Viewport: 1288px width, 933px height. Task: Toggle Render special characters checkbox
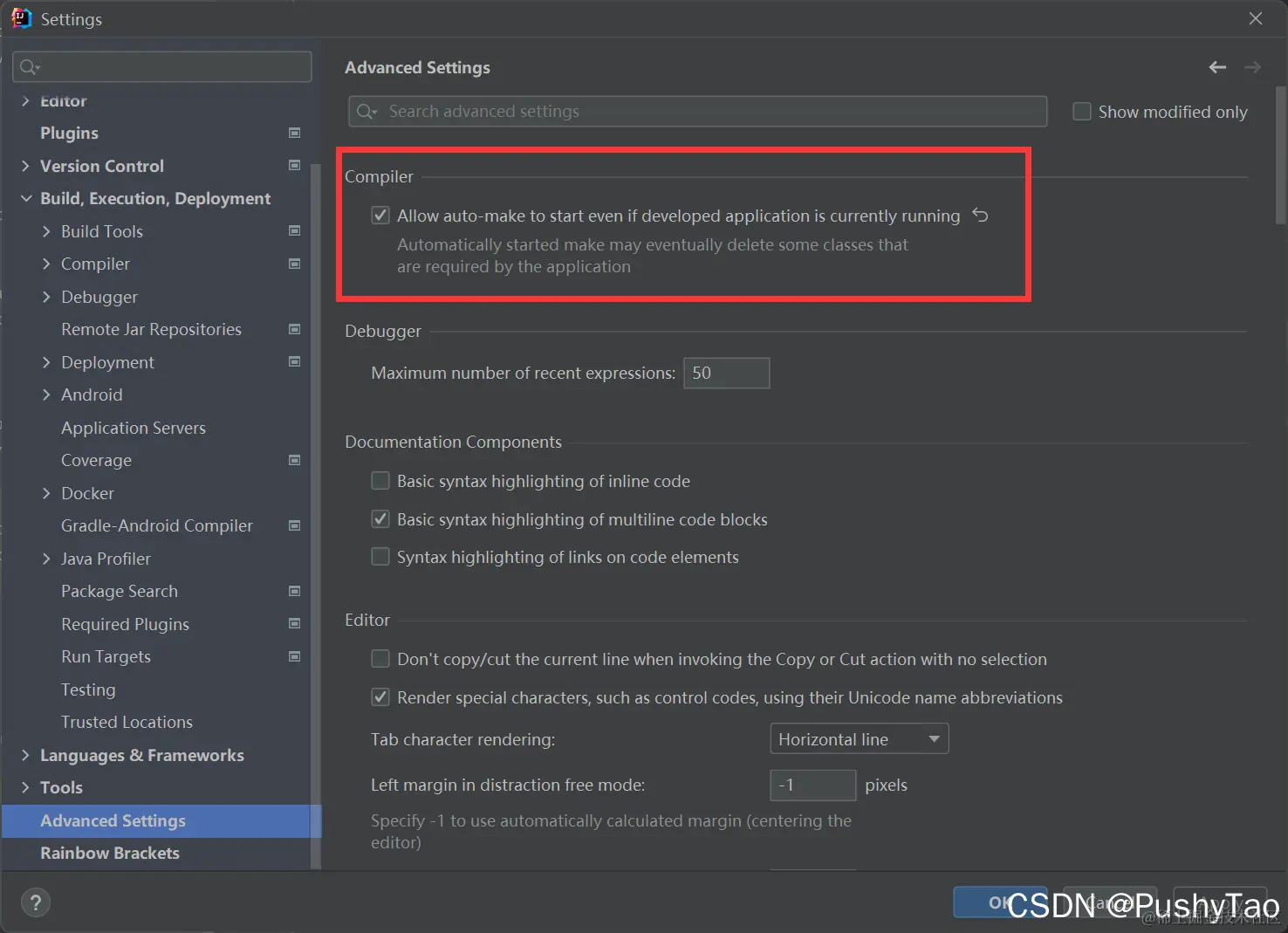tap(380, 697)
